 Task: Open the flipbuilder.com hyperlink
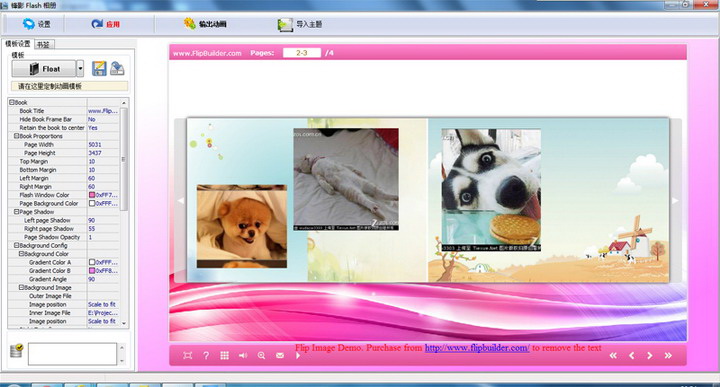pos(477,348)
